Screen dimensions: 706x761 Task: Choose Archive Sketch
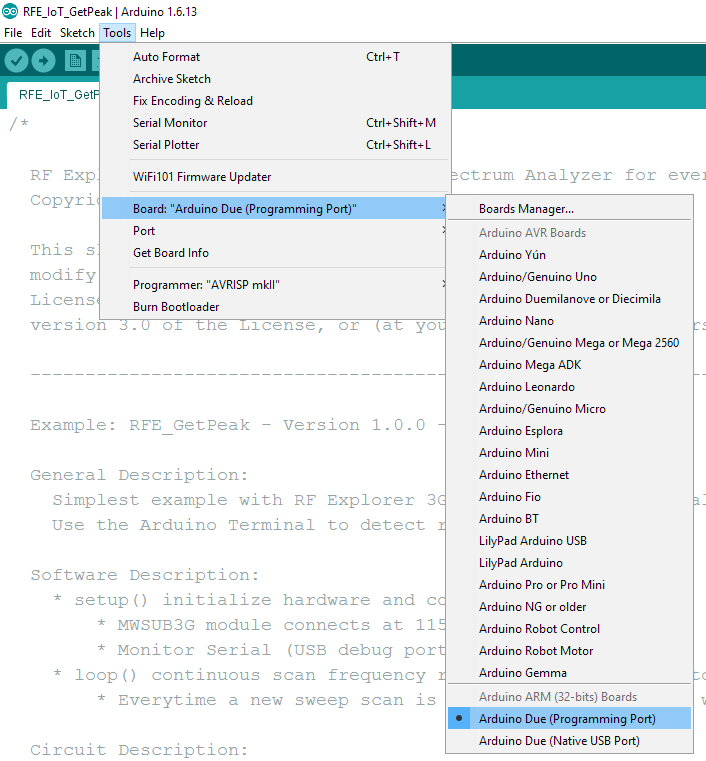(x=275, y=79)
